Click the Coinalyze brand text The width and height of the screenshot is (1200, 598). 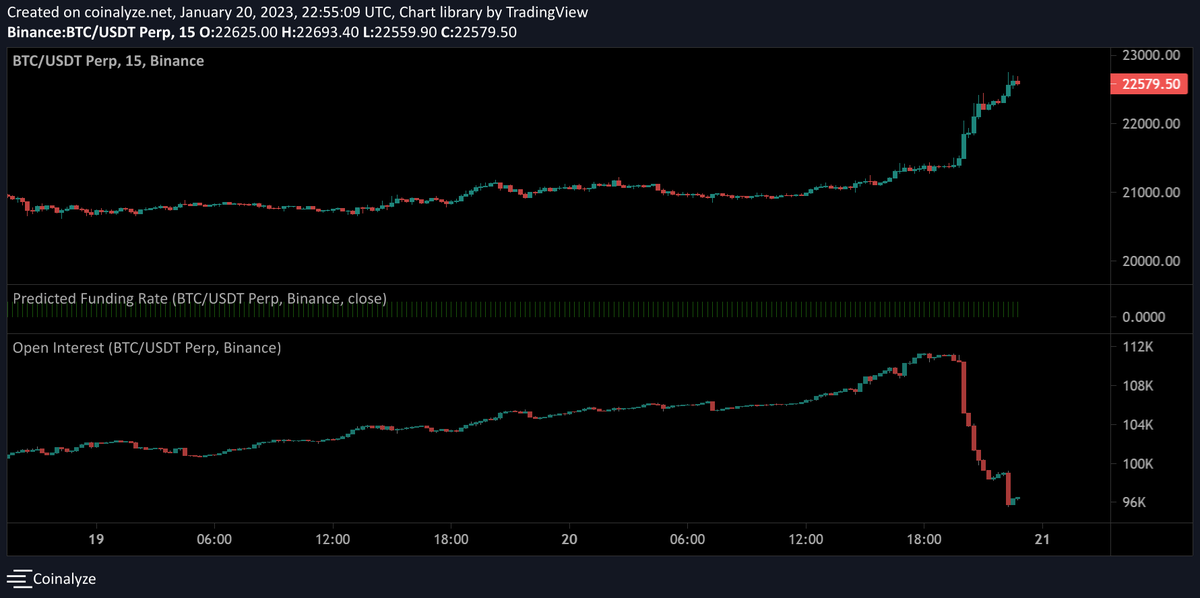[x=65, y=578]
